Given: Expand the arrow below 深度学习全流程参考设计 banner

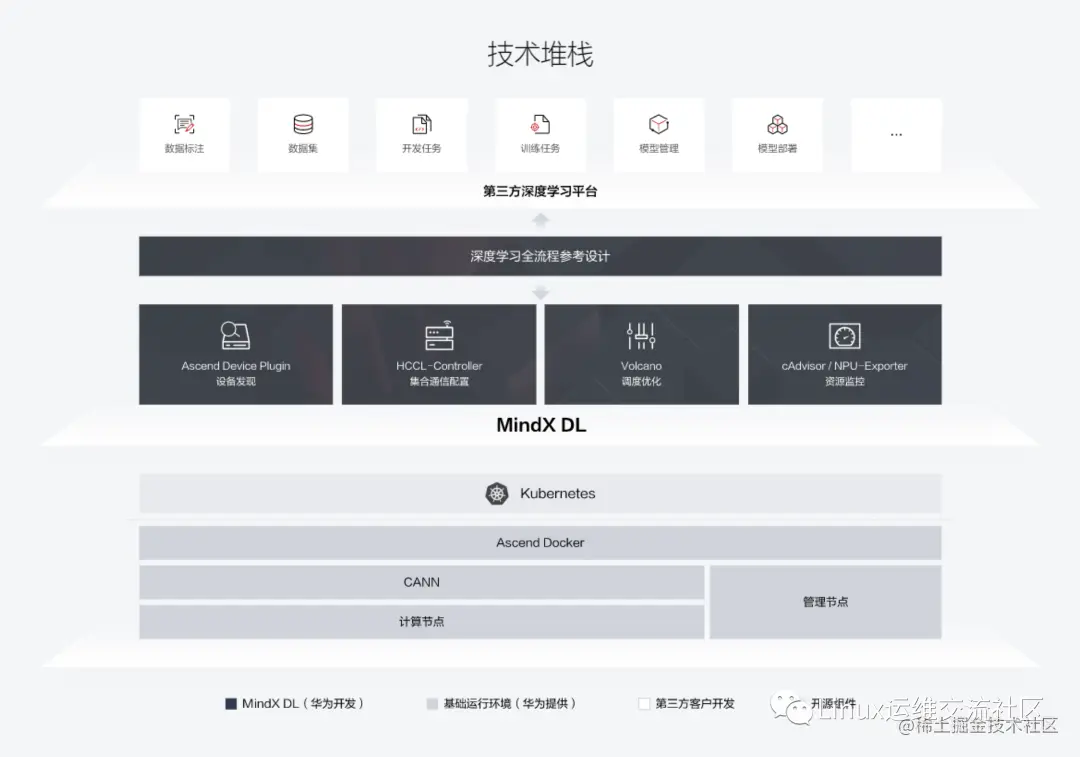Looking at the screenshot, I should pos(540,290).
